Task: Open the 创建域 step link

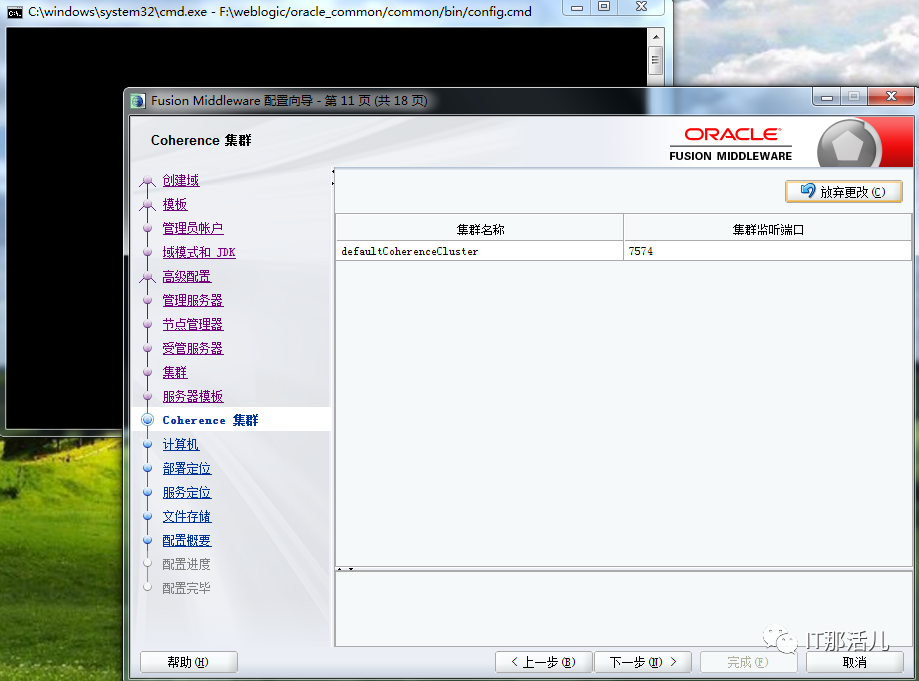Action: click(181, 180)
